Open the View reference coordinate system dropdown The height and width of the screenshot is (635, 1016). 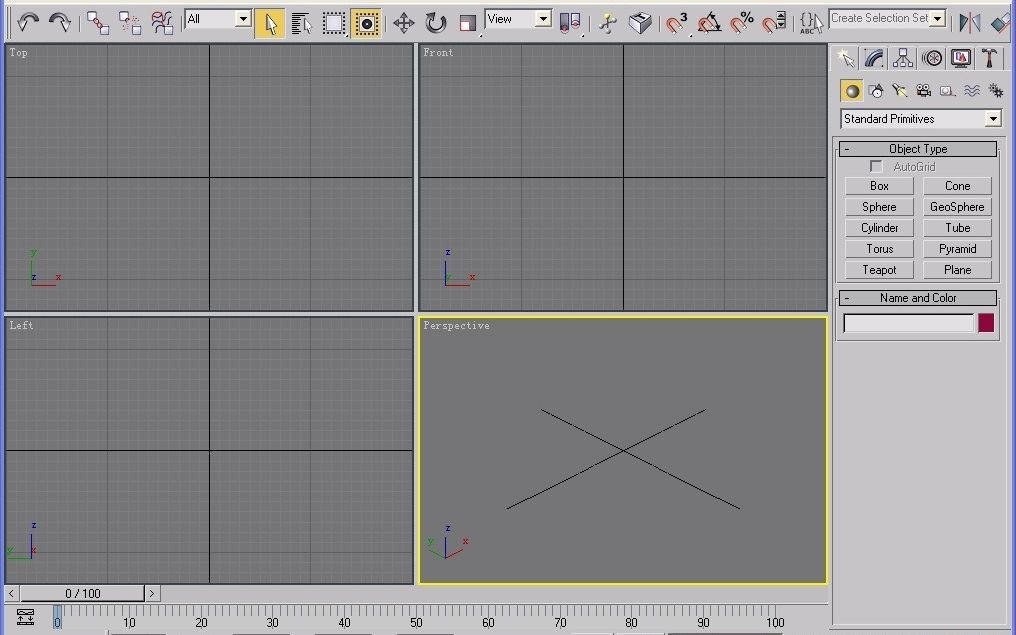tap(519, 17)
